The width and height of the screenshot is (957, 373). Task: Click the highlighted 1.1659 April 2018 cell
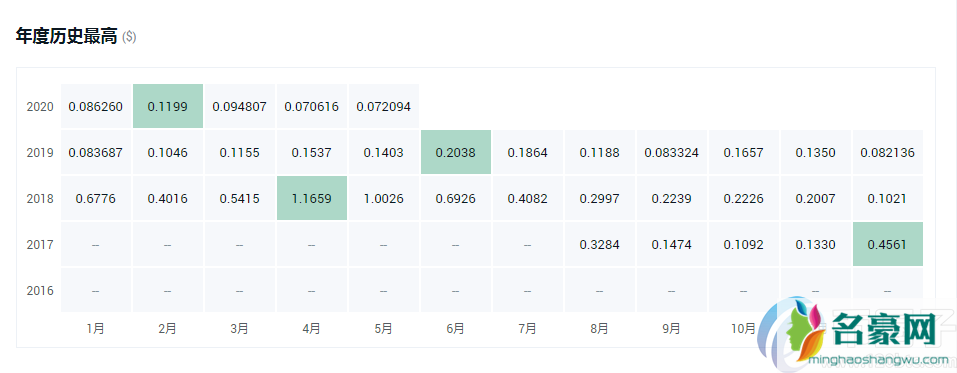click(311, 198)
